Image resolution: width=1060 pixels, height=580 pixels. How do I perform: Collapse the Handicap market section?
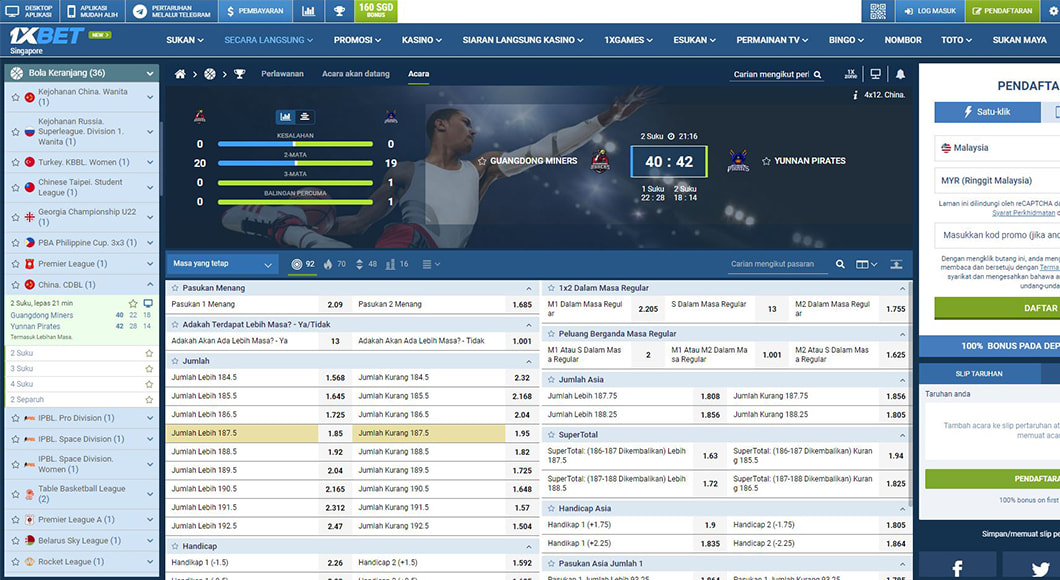pos(529,546)
